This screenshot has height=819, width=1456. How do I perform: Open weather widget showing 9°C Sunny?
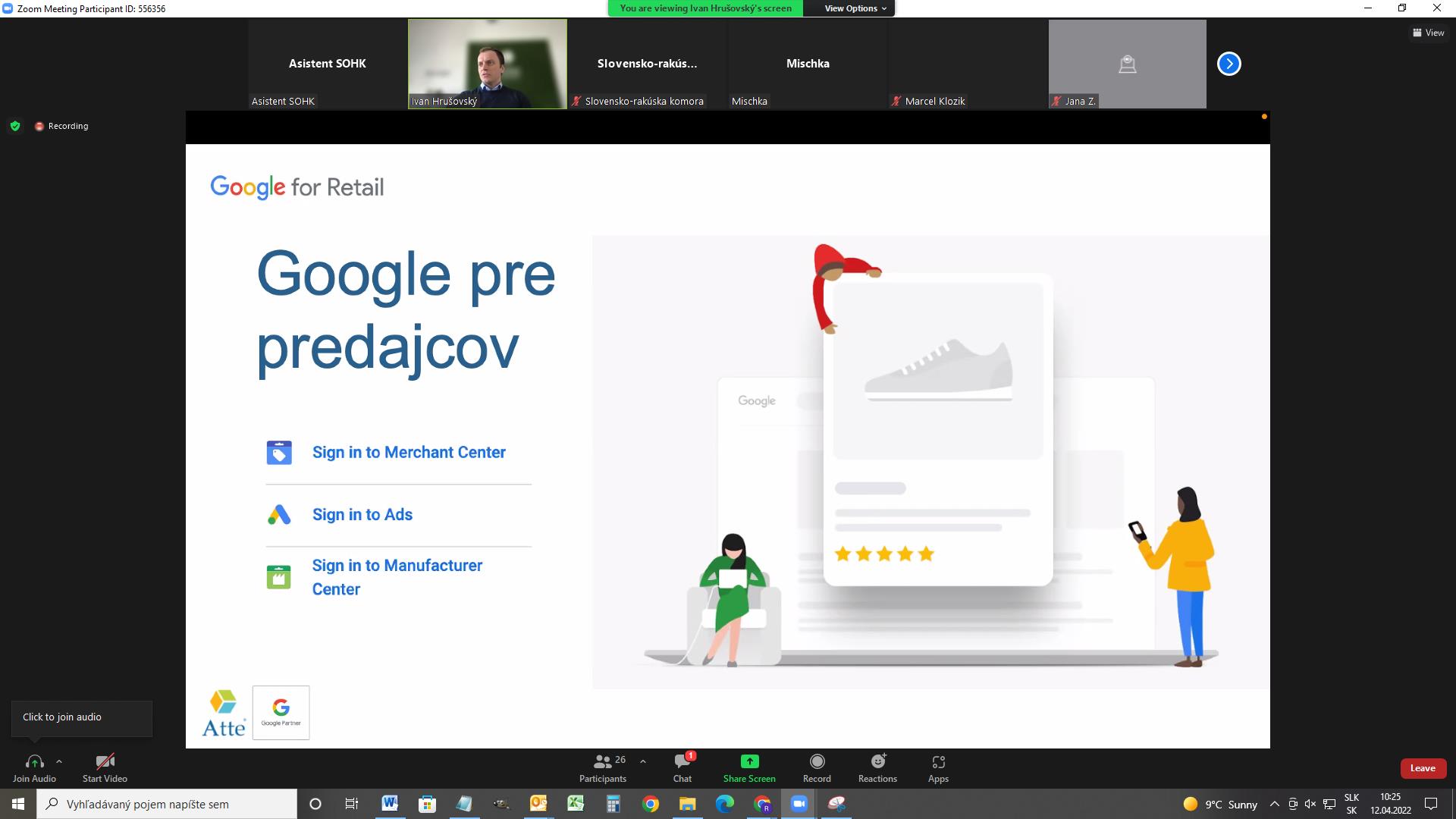tap(1219, 804)
